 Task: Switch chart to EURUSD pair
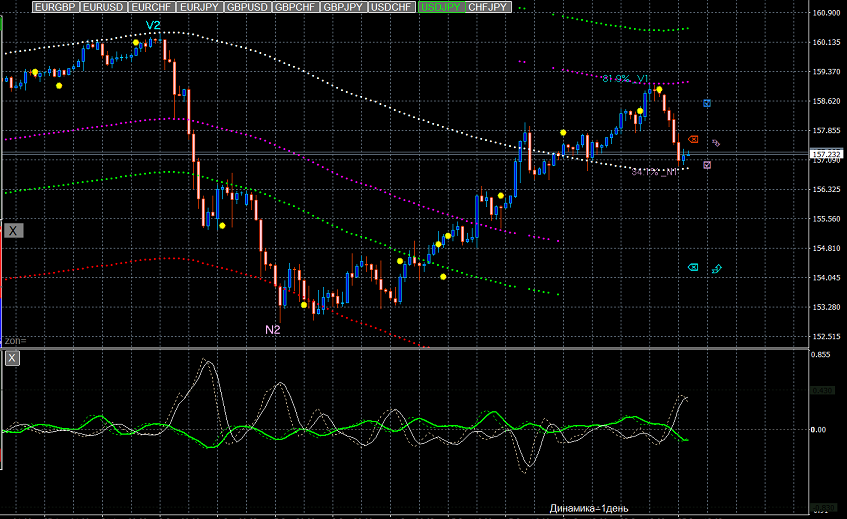[104, 7]
